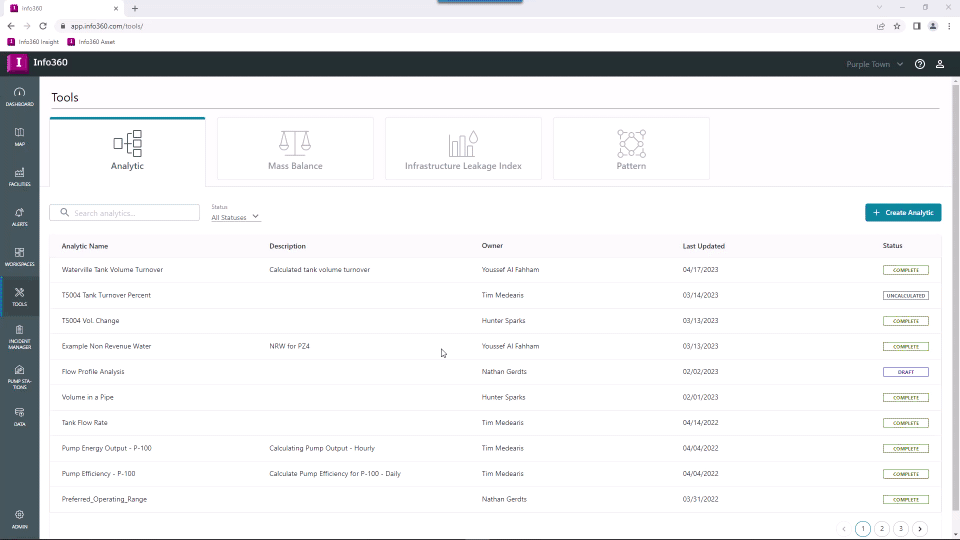Click the browser back arrow
Screen dimensions: 960x540
(x=11, y=26)
